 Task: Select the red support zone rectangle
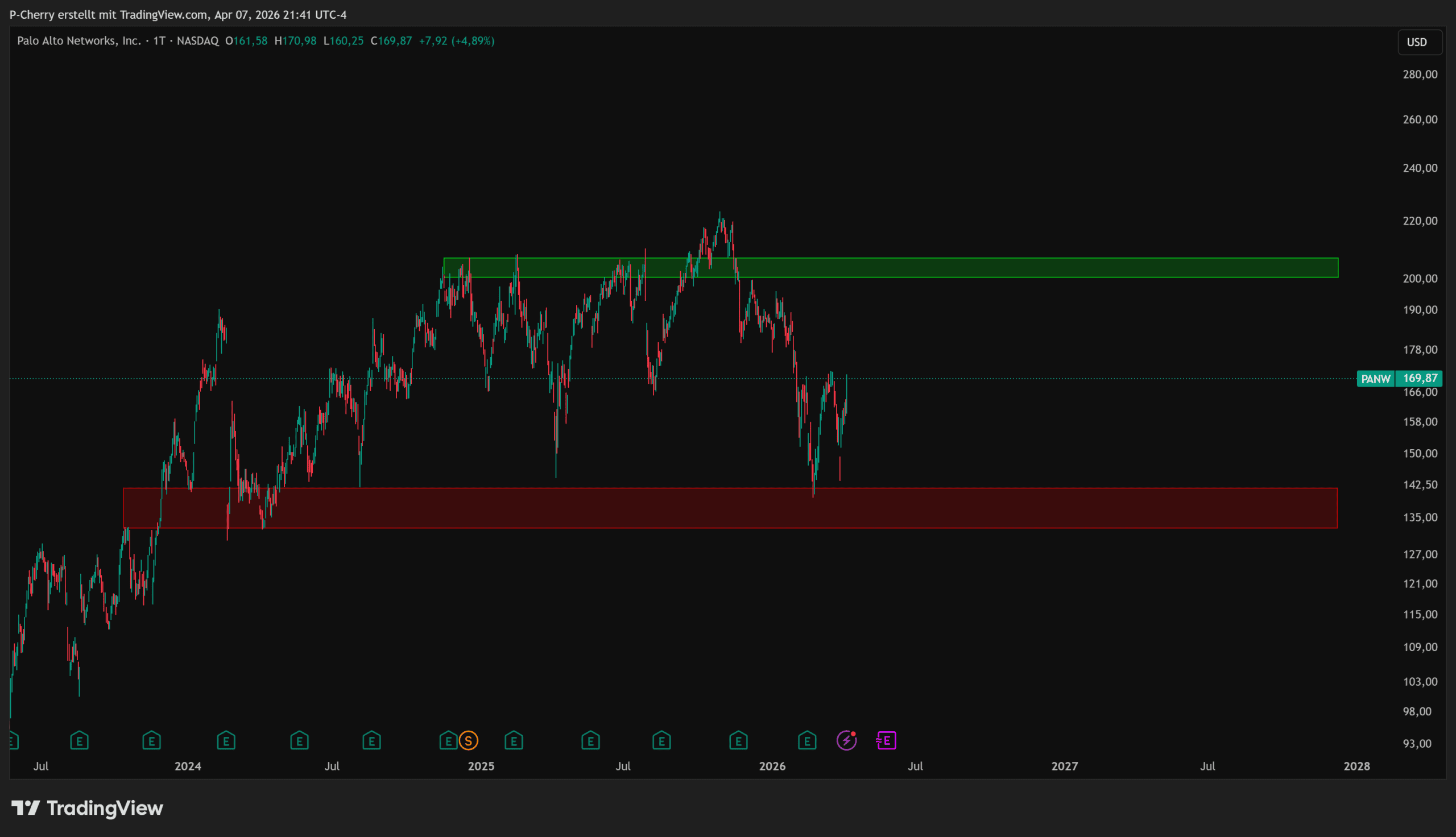tap(1035, 508)
